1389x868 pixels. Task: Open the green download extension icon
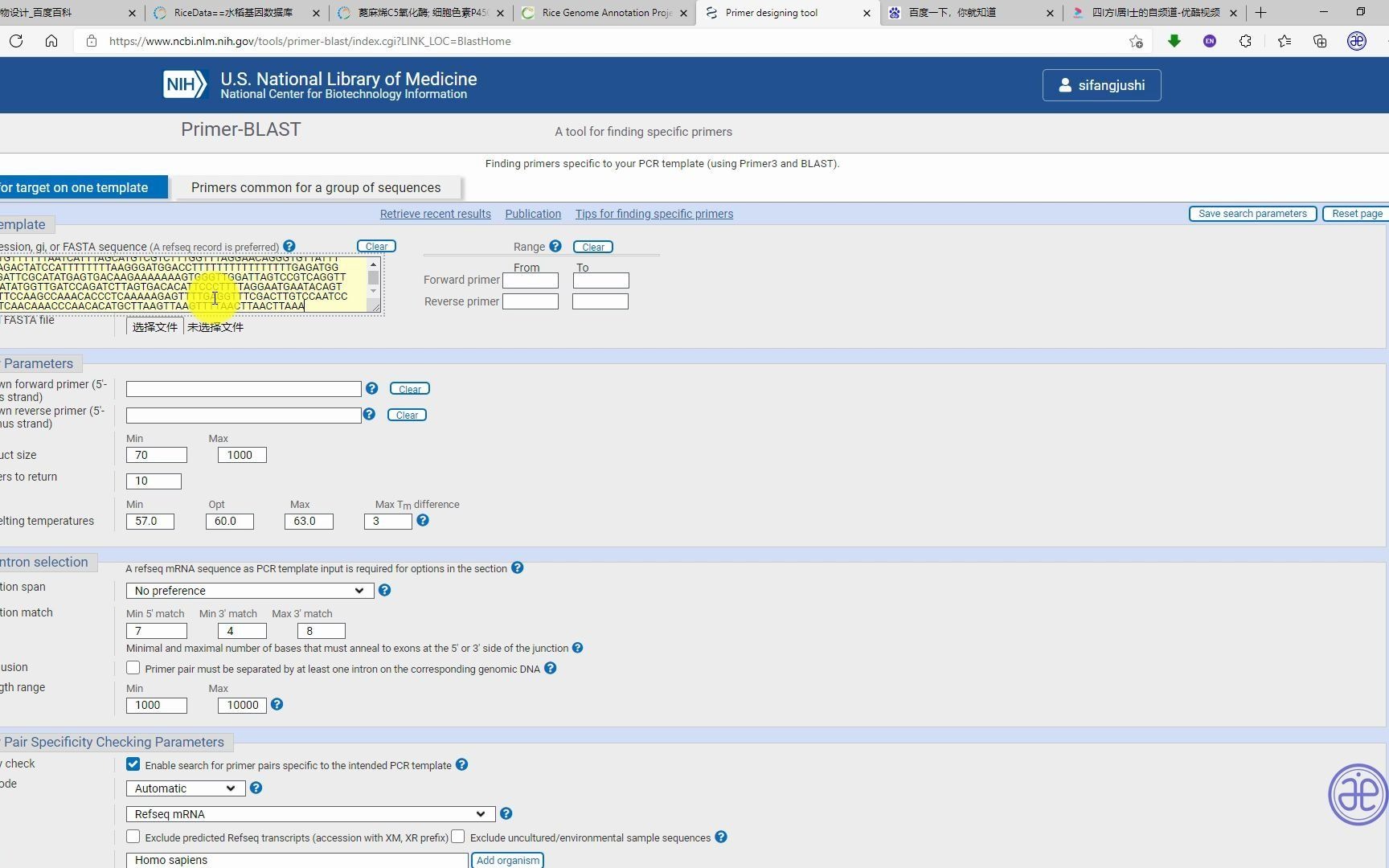pyautogui.click(x=1174, y=41)
